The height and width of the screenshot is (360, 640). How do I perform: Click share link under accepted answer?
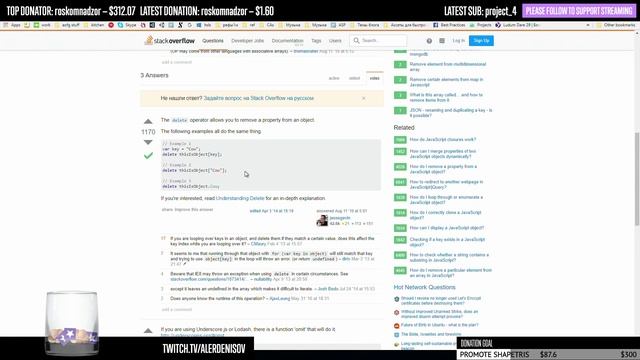coord(167,210)
